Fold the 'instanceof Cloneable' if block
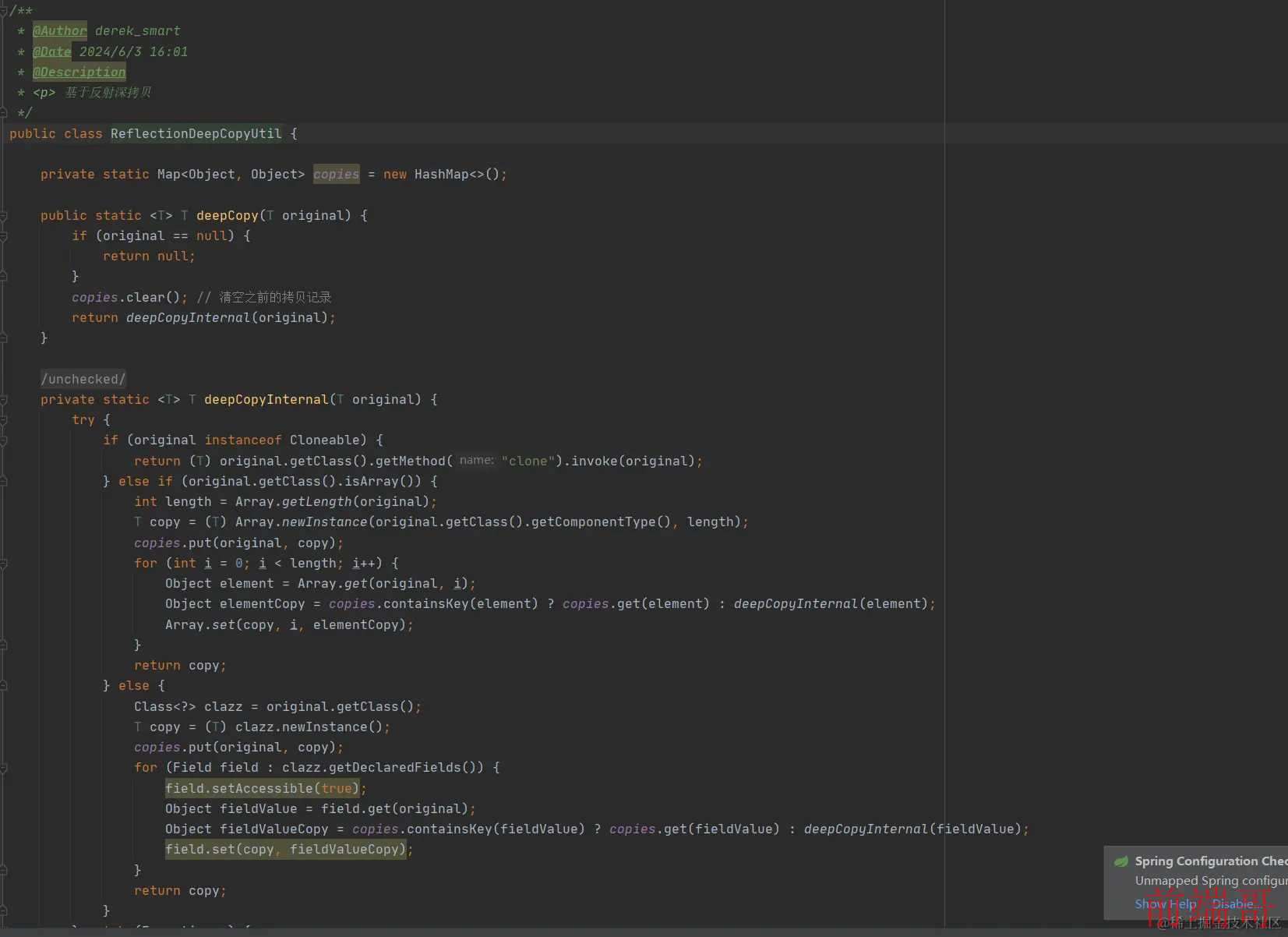The width and height of the screenshot is (1288, 937). click(x=4, y=440)
